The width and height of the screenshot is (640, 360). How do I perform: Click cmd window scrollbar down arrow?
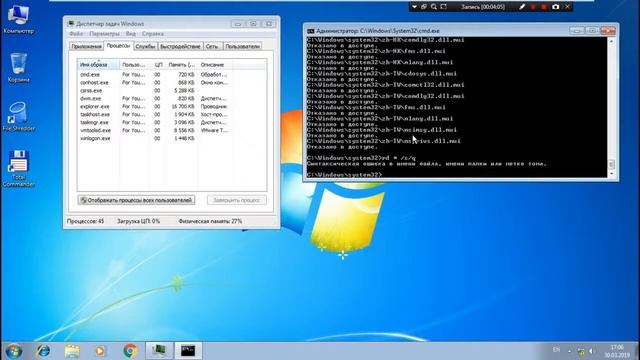[x=611, y=174]
